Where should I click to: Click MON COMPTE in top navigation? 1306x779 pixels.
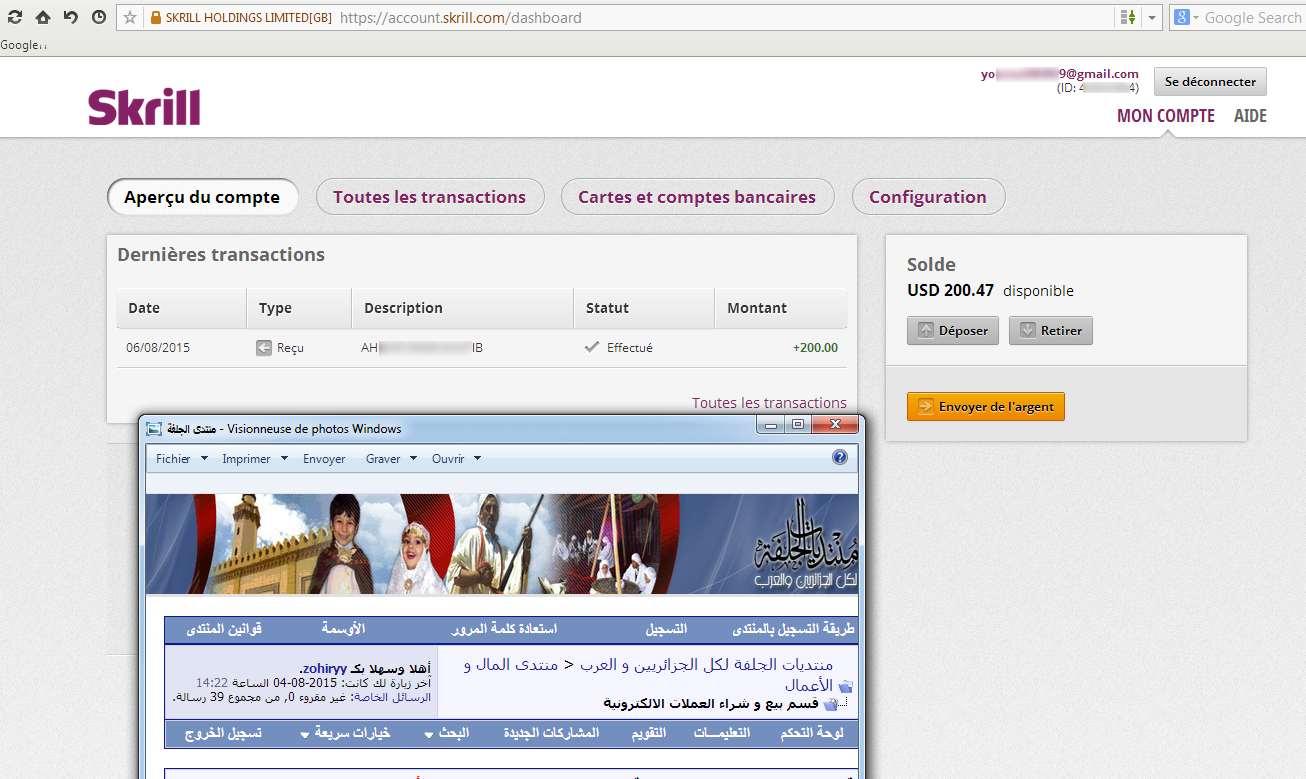coord(1166,116)
